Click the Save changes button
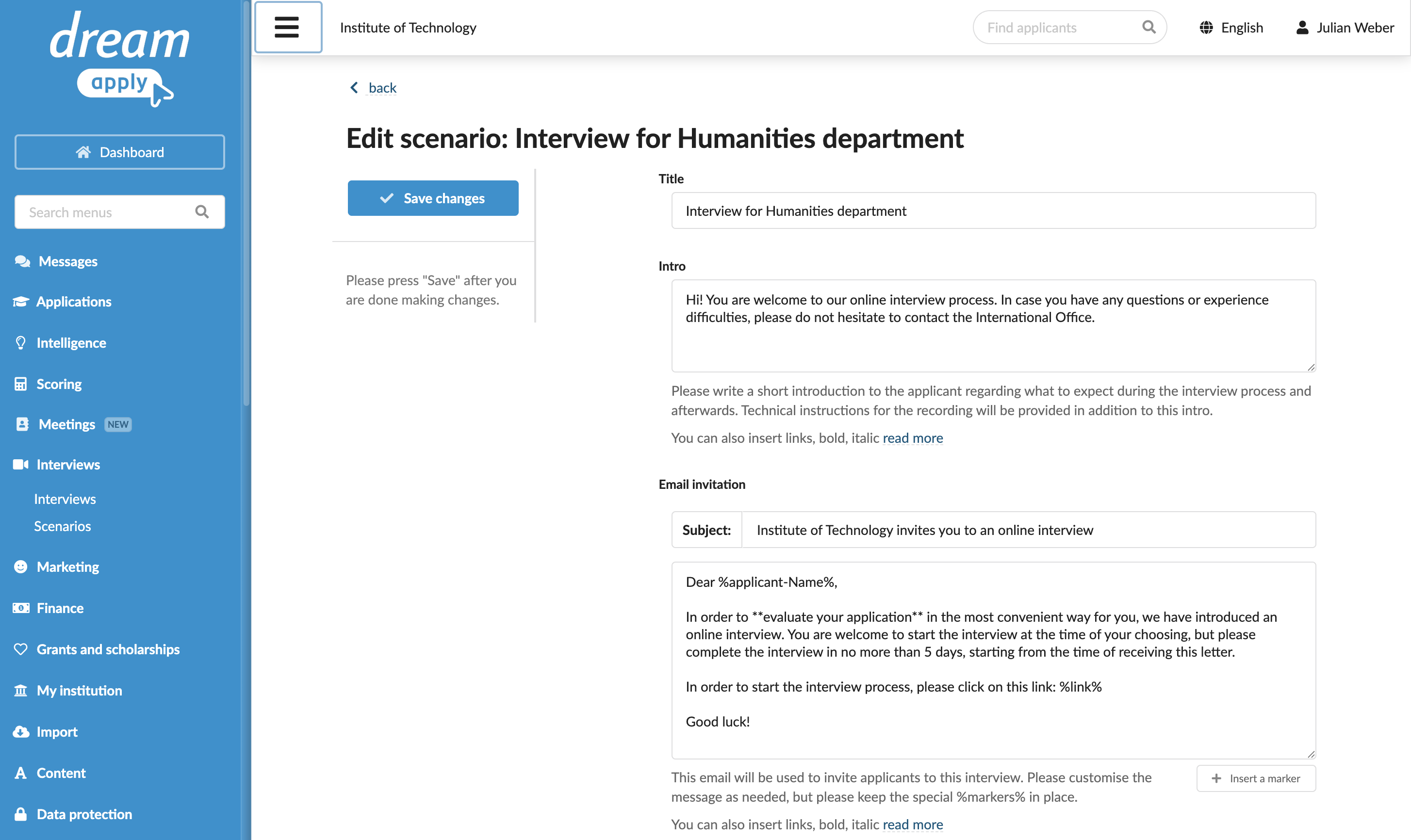This screenshot has width=1411, height=840. click(x=433, y=198)
